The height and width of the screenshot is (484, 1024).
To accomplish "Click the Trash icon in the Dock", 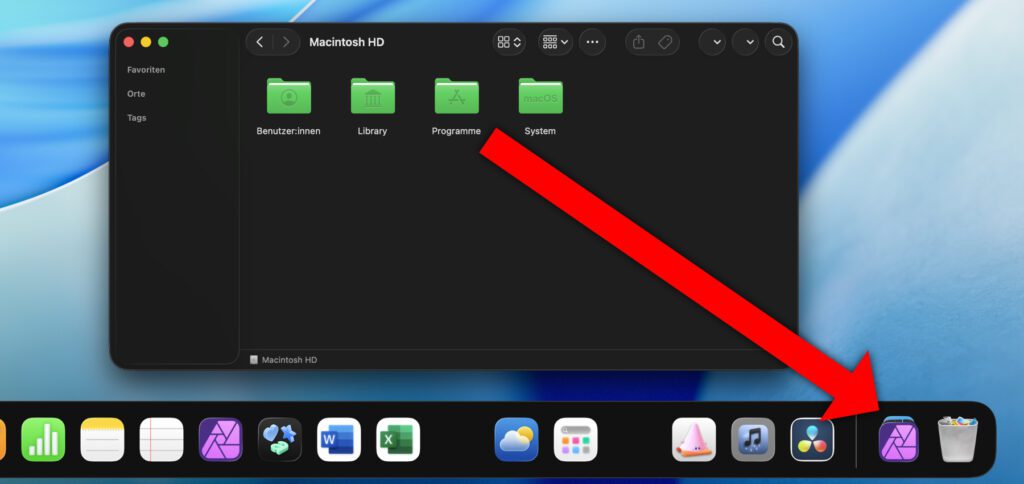I will coord(957,439).
